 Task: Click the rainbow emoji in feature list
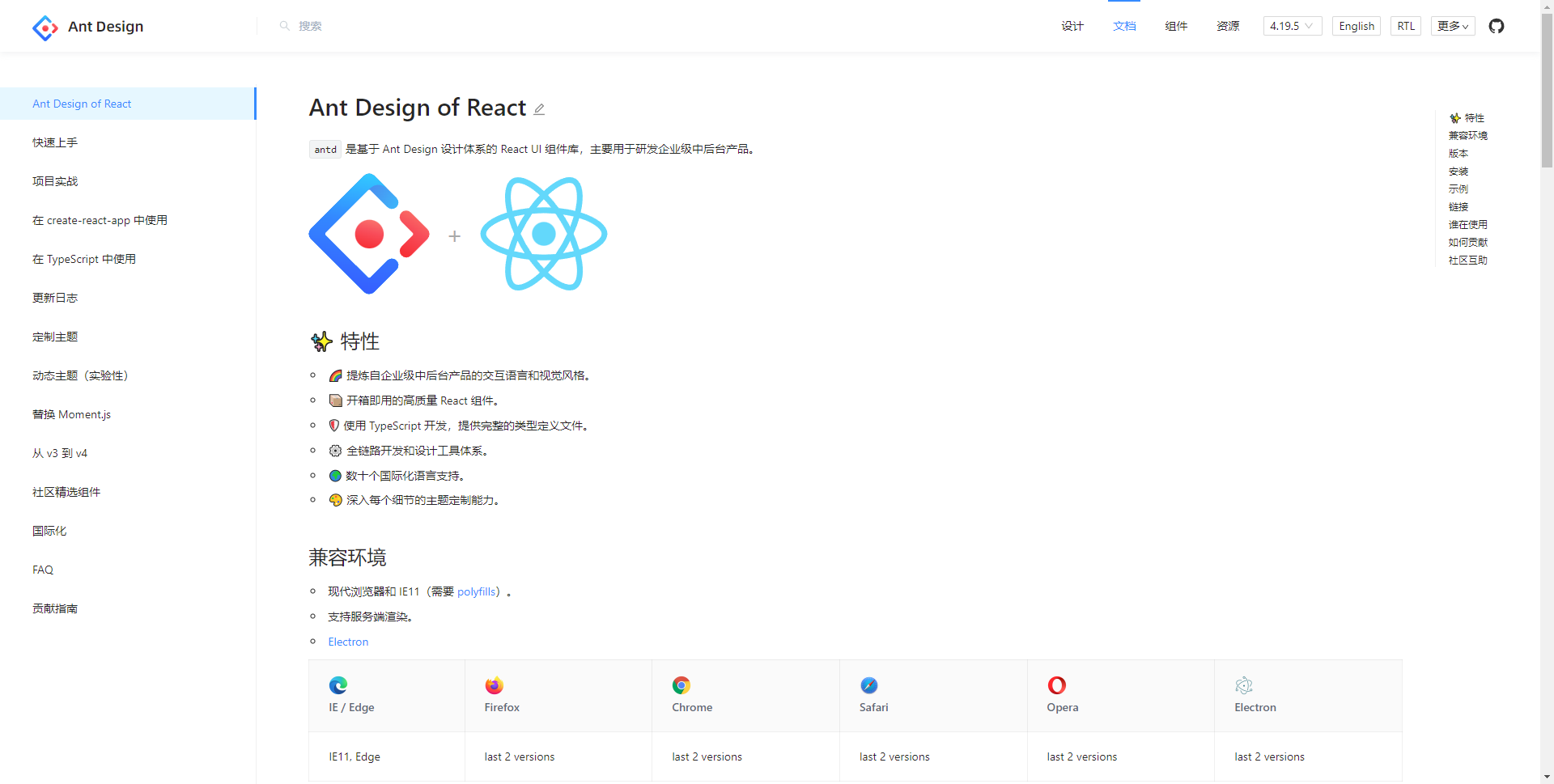[336, 375]
